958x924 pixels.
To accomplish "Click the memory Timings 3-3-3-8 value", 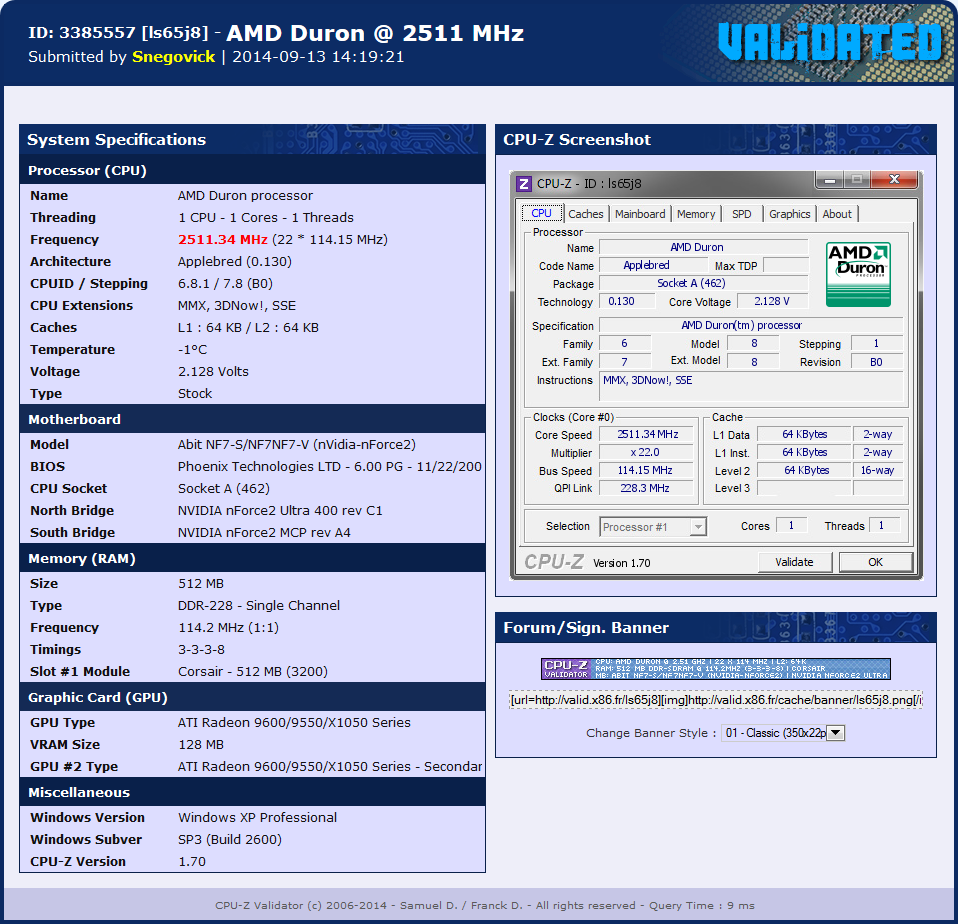I will (201, 650).
